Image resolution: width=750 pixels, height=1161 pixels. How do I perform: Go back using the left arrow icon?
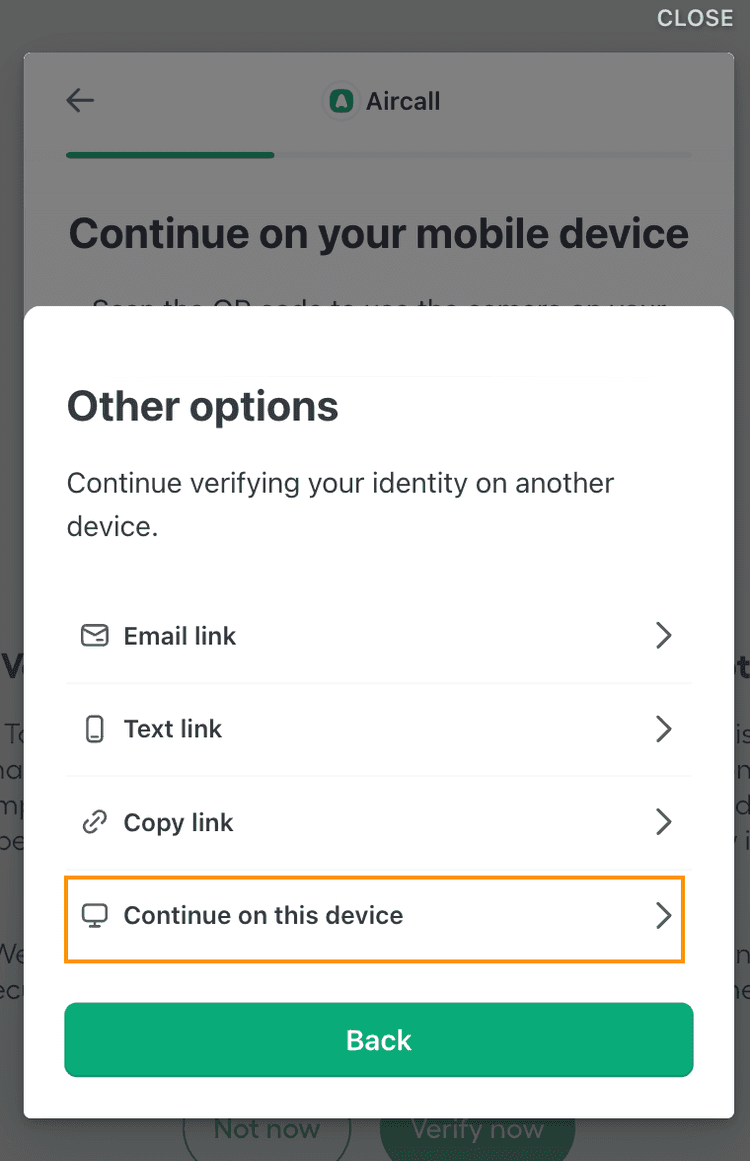pos(80,100)
